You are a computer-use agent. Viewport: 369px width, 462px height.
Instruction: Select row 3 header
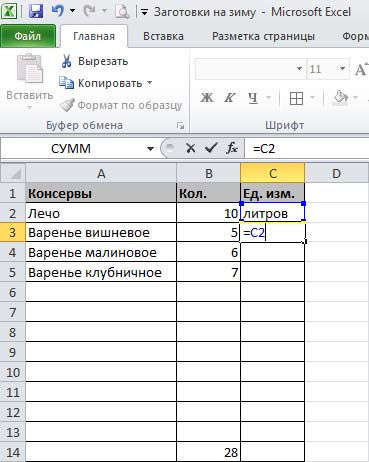pyautogui.click(x=13, y=233)
